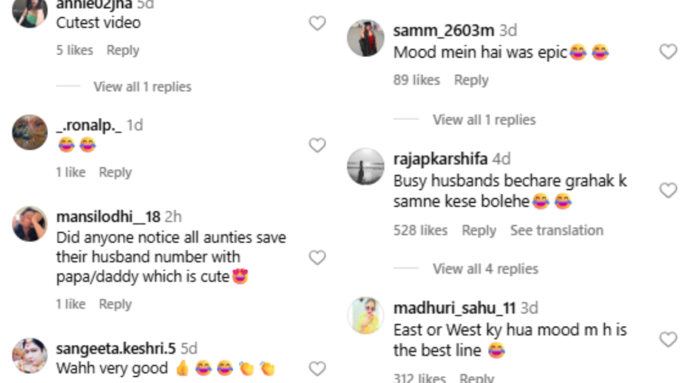Tap the heart on _.ronalp._ comment
This screenshot has width=680, height=383.
pyautogui.click(x=317, y=145)
